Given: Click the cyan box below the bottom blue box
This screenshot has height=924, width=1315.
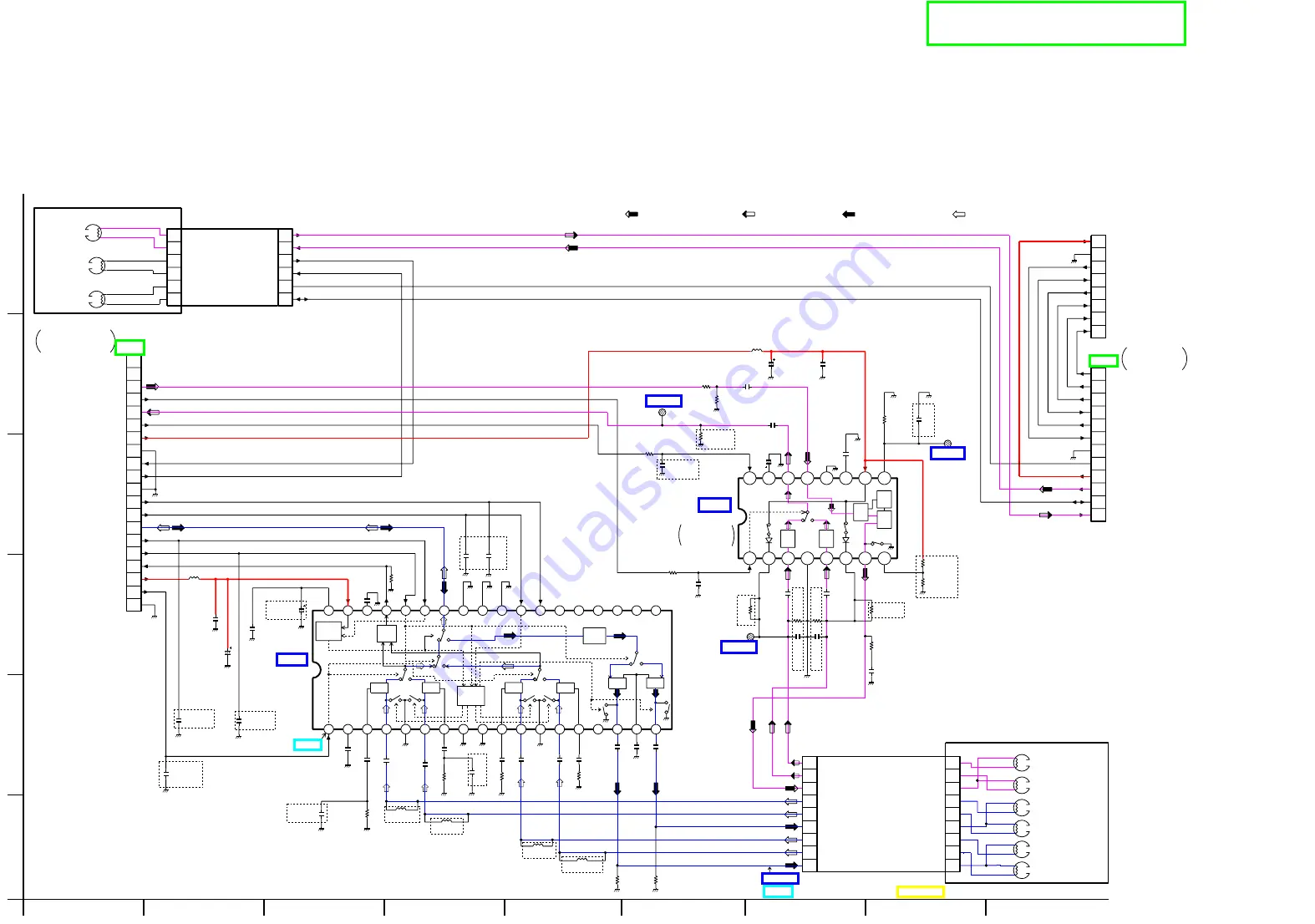Looking at the screenshot, I should 778,891.
